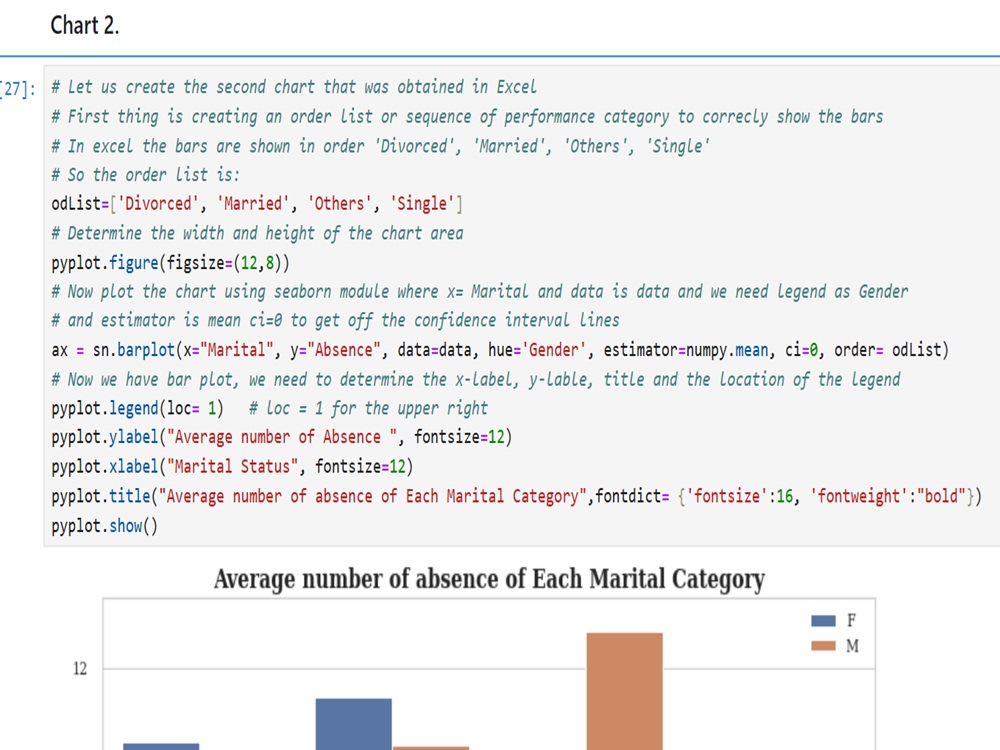This screenshot has width=1000, height=750.
Task: Place cursor in the odList assignment line
Action: [257, 203]
